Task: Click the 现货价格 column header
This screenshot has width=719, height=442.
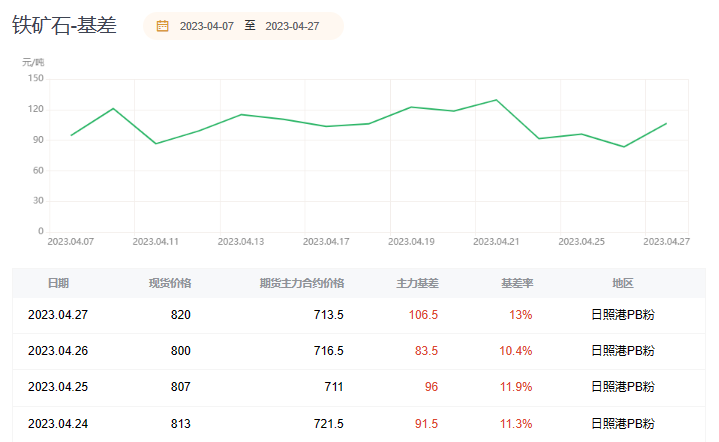Action: click(x=169, y=284)
